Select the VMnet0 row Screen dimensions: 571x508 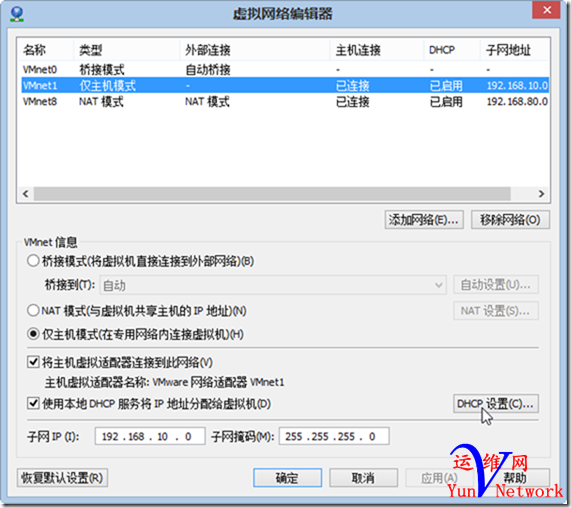(285, 69)
